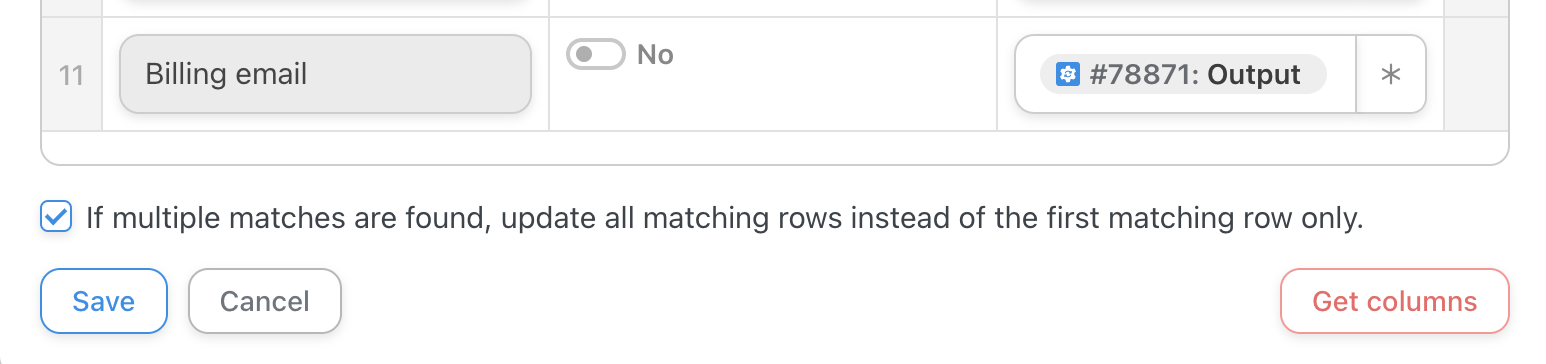Click the Get columns button
Screen dimensions: 1546x364
1394,301
